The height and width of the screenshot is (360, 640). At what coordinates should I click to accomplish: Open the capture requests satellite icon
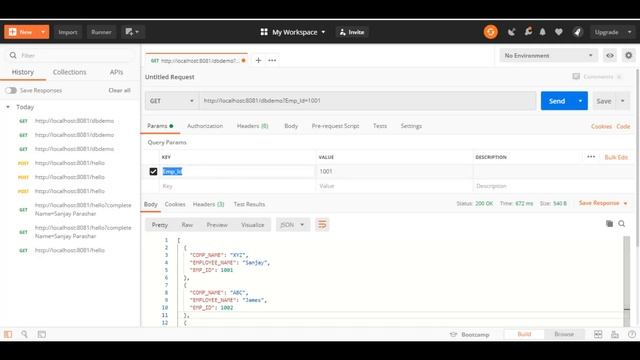[511, 32]
